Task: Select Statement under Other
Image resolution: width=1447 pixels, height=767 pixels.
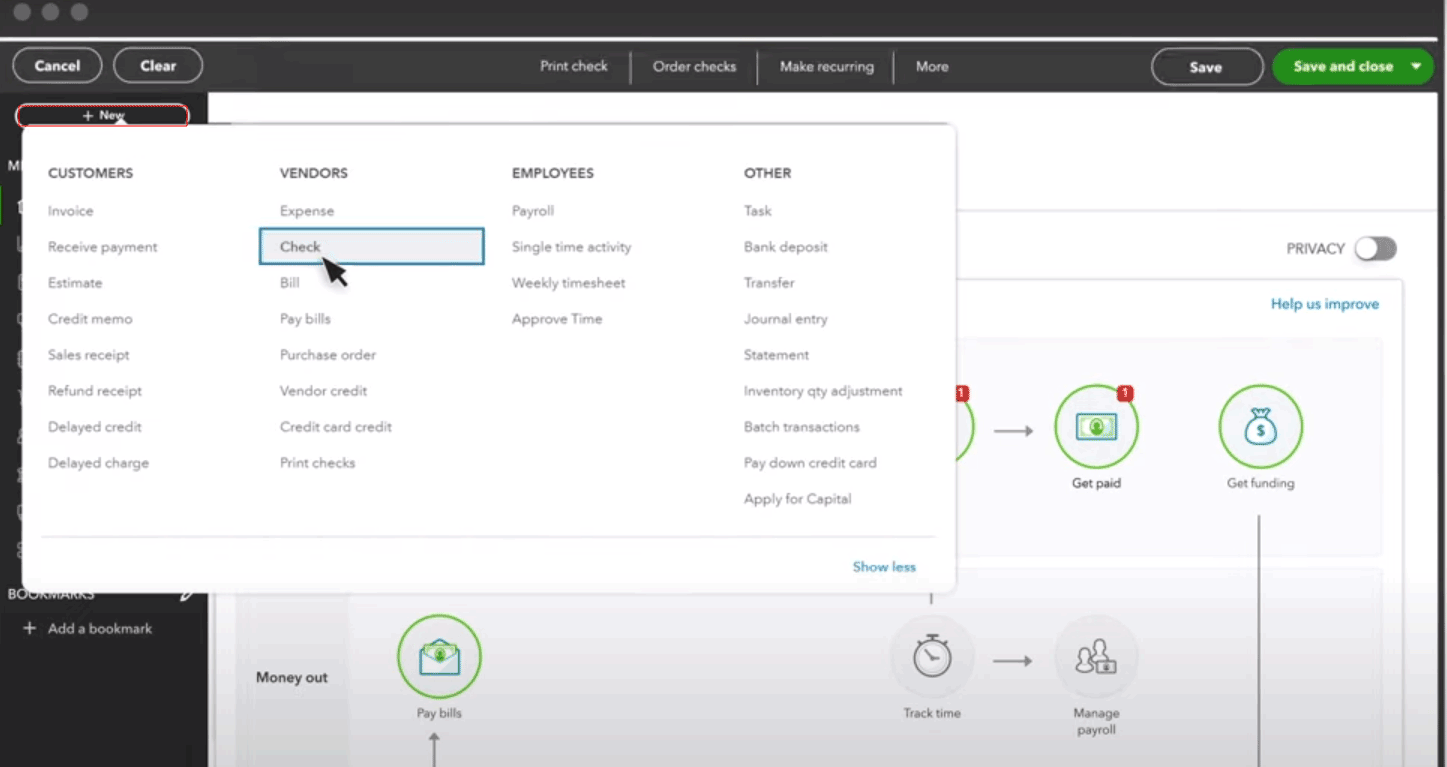Action: [776, 355]
